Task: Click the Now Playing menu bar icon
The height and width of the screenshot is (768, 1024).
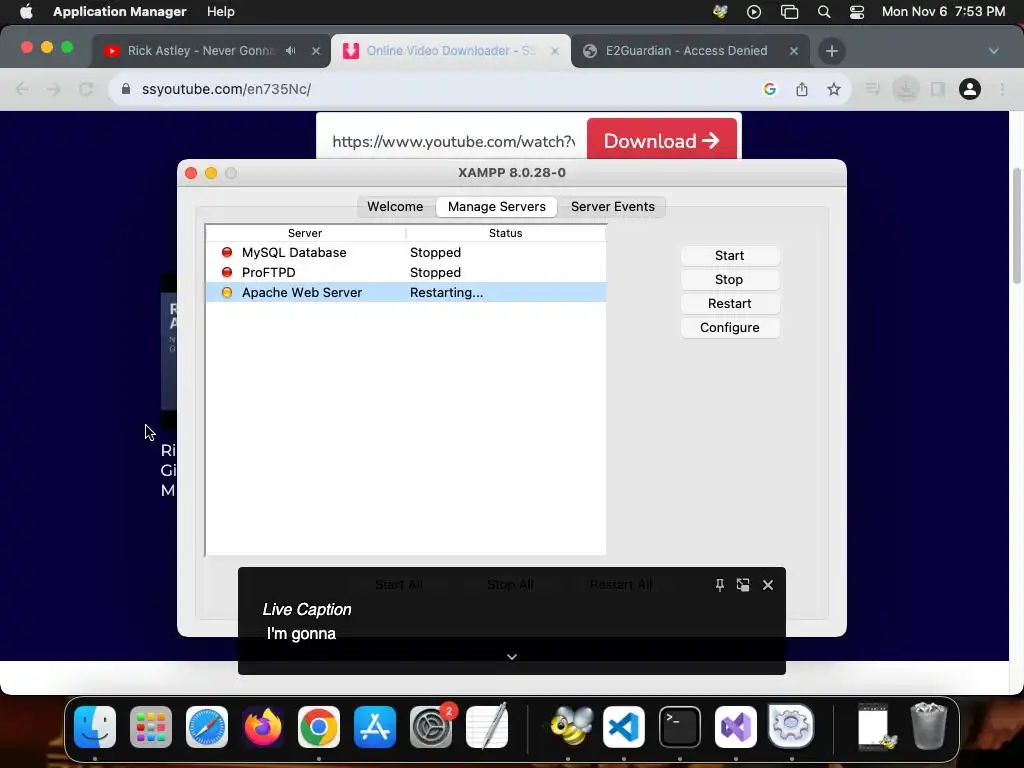Action: pos(754,12)
